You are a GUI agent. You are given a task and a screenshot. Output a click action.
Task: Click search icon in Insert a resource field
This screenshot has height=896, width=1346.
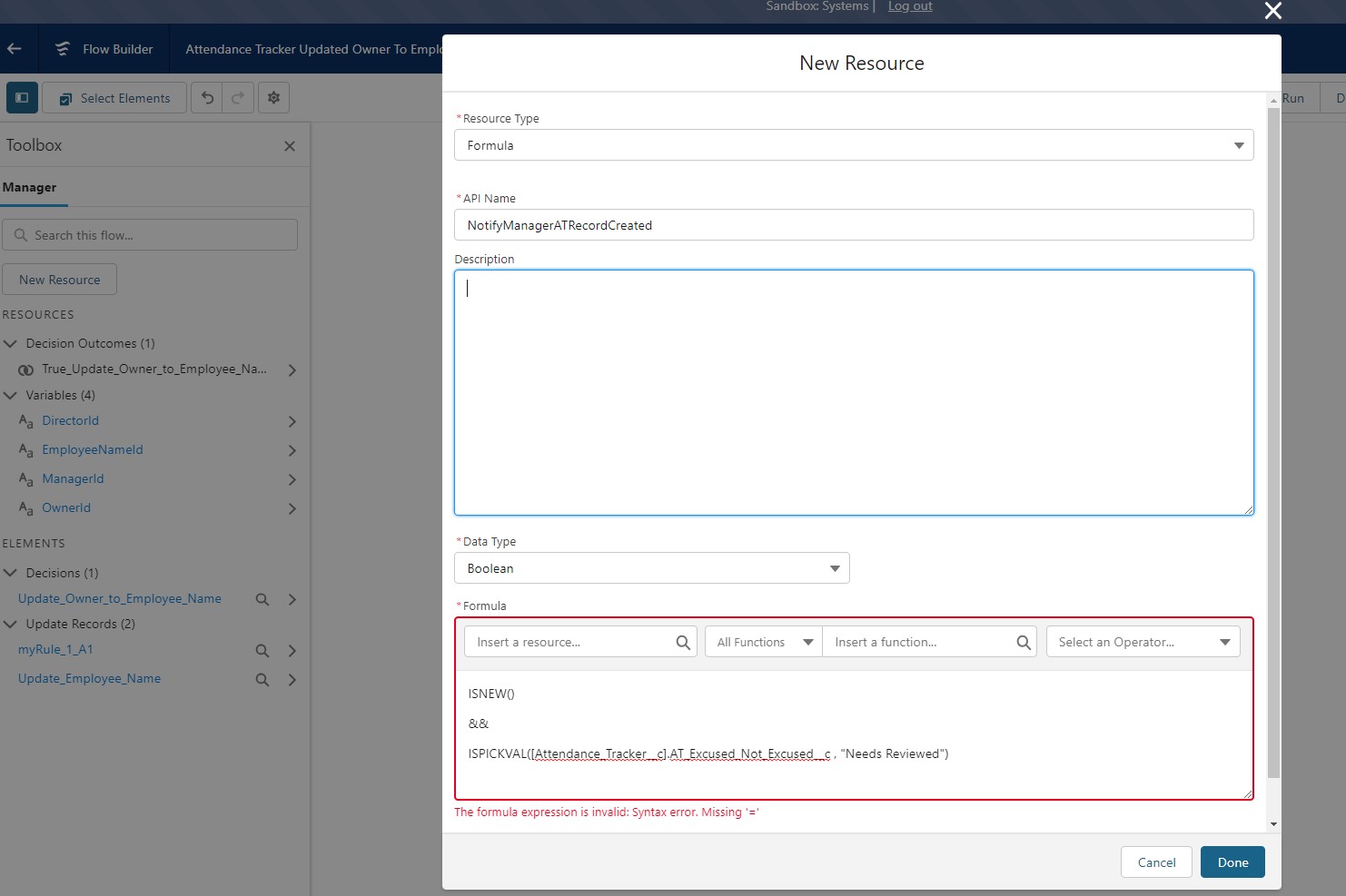[683, 643]
